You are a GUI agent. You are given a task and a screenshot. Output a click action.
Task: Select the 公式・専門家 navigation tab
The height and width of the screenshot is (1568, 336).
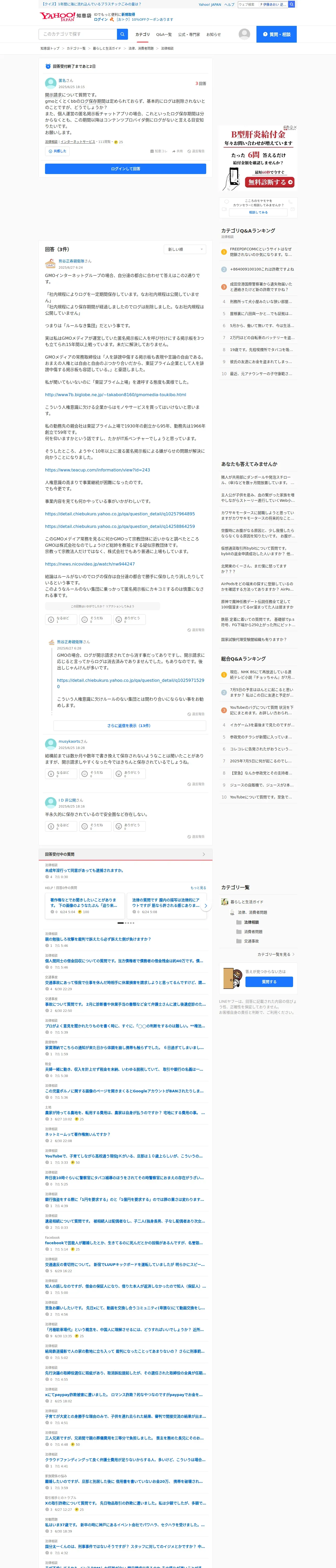pos(189,35)
